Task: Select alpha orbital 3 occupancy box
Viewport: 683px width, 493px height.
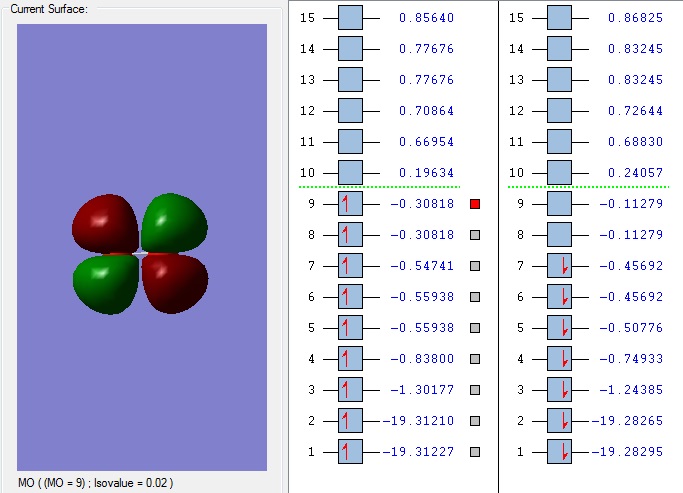Action: (x=350, y=390)
